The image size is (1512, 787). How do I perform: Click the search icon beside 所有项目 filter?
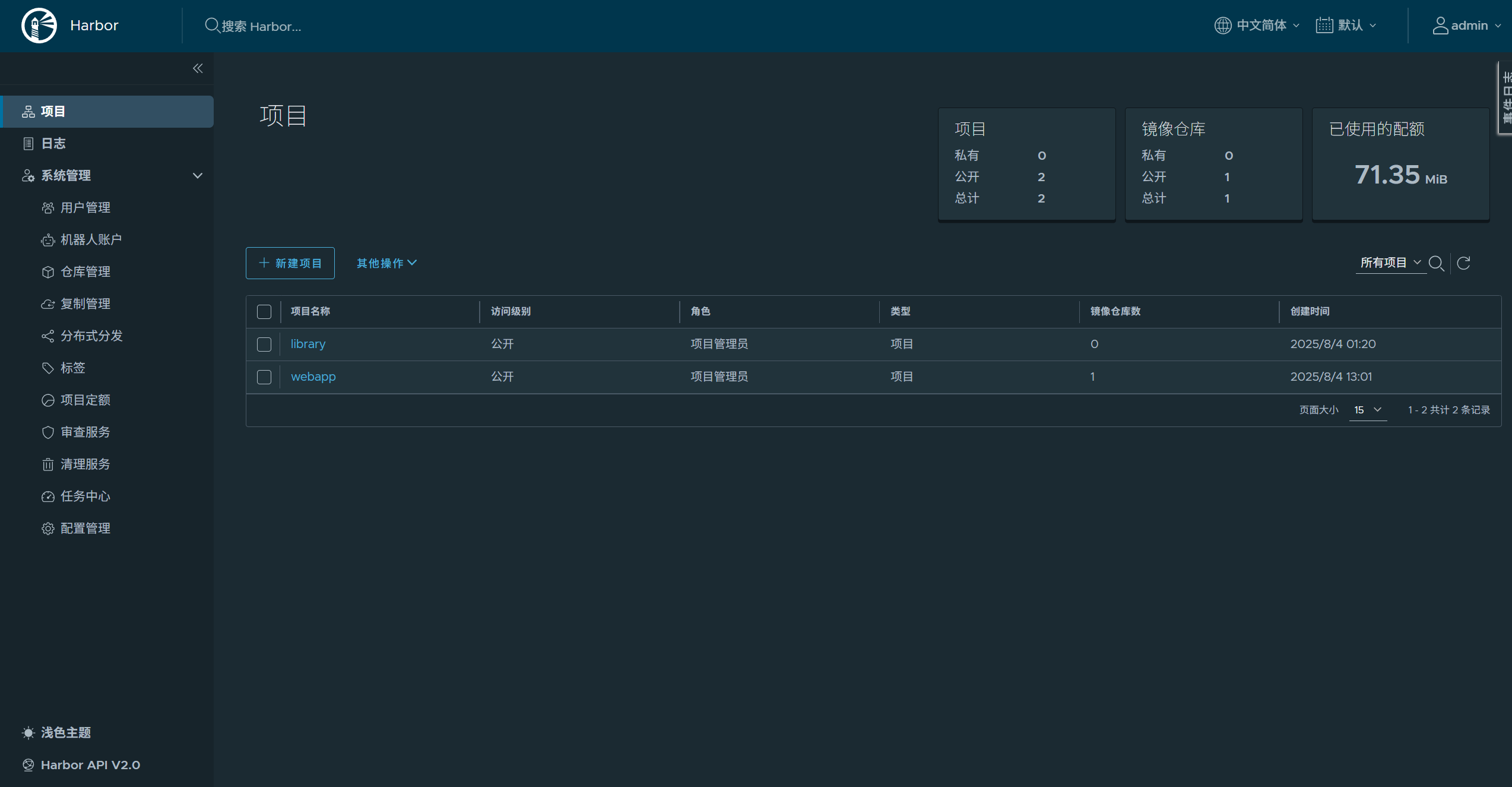(x=1437, y=263)
